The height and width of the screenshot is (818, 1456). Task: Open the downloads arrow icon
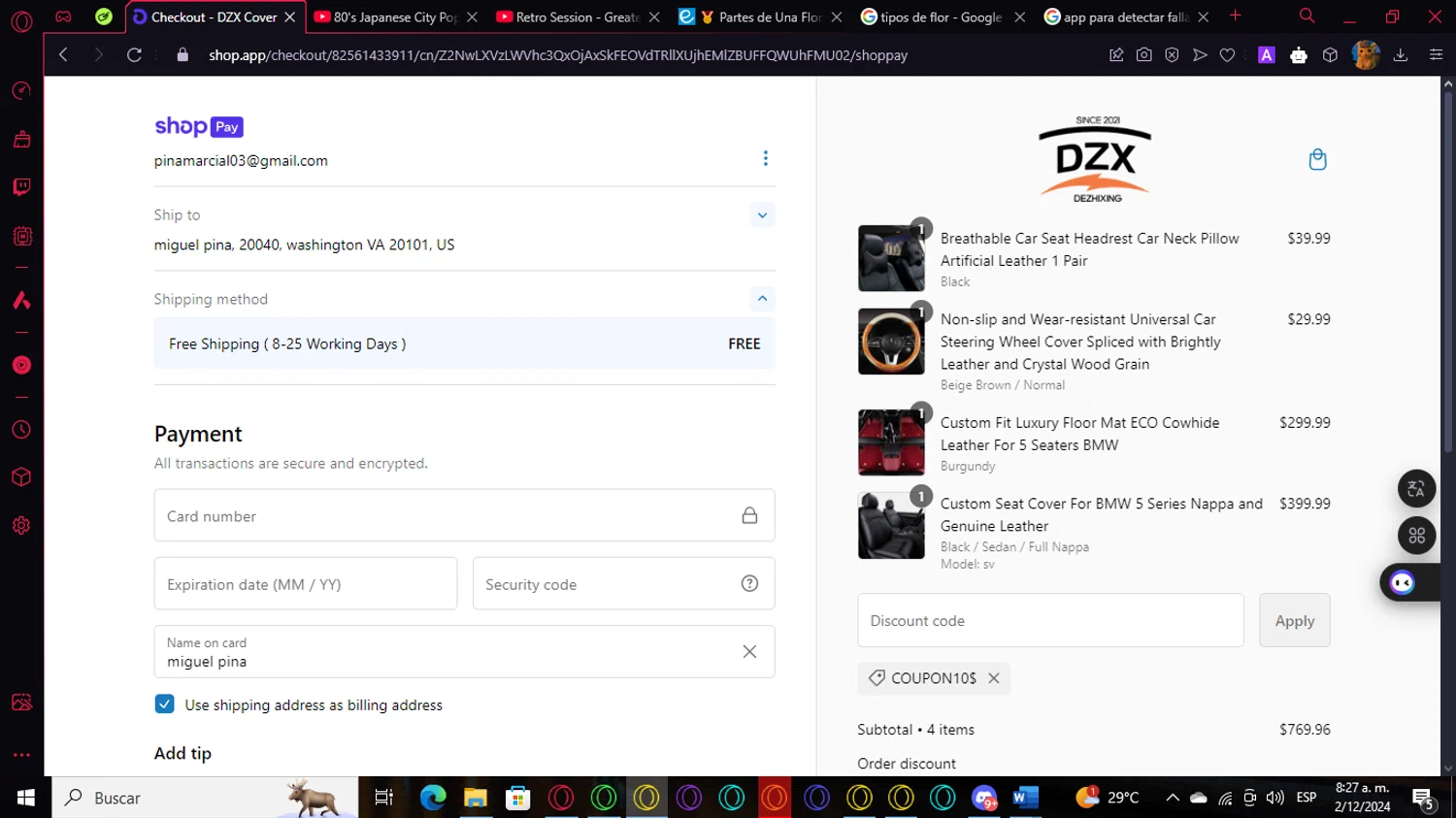tap(1401, 55)
